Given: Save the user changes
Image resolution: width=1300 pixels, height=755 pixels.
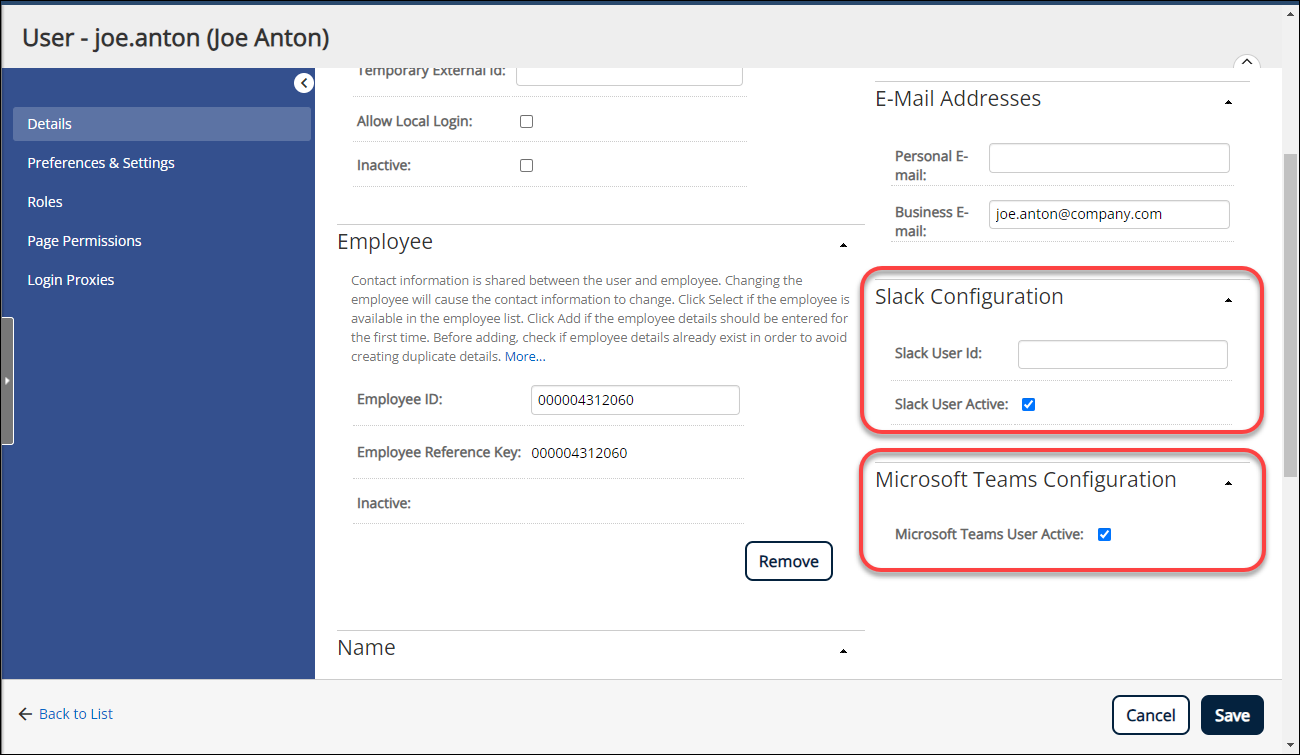Looking at the screenshot, I should pos(1232,715).
